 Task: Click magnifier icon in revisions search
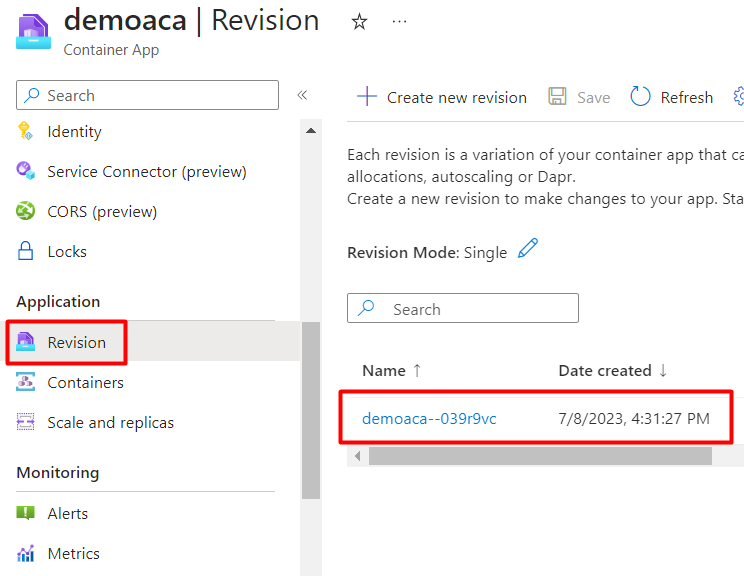click(366, 308)
